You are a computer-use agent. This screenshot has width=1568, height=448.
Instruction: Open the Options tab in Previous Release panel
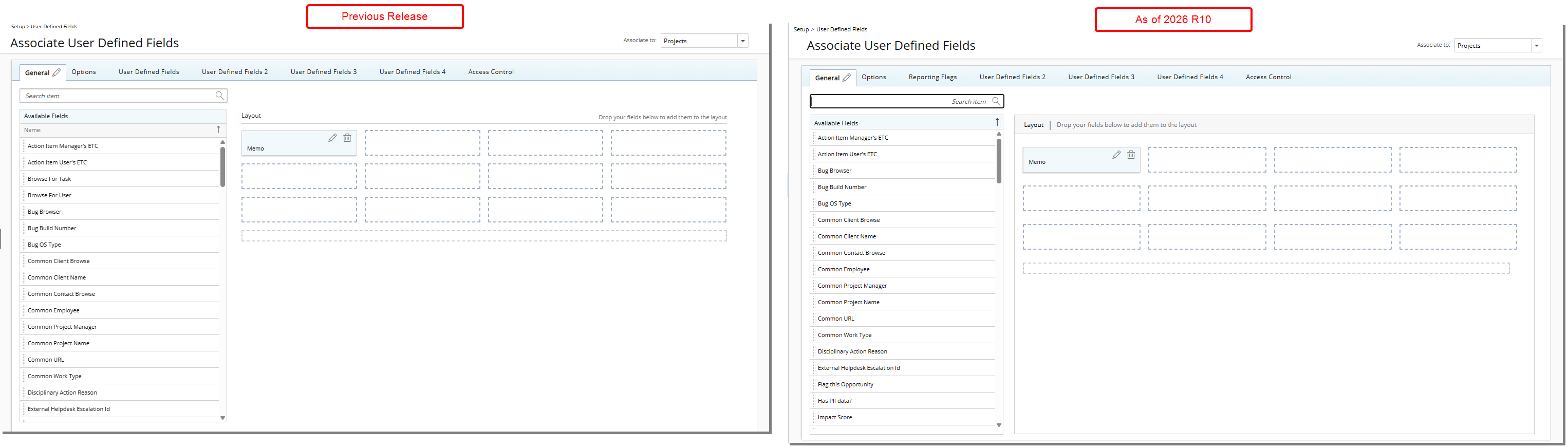(x=83, y=72)
